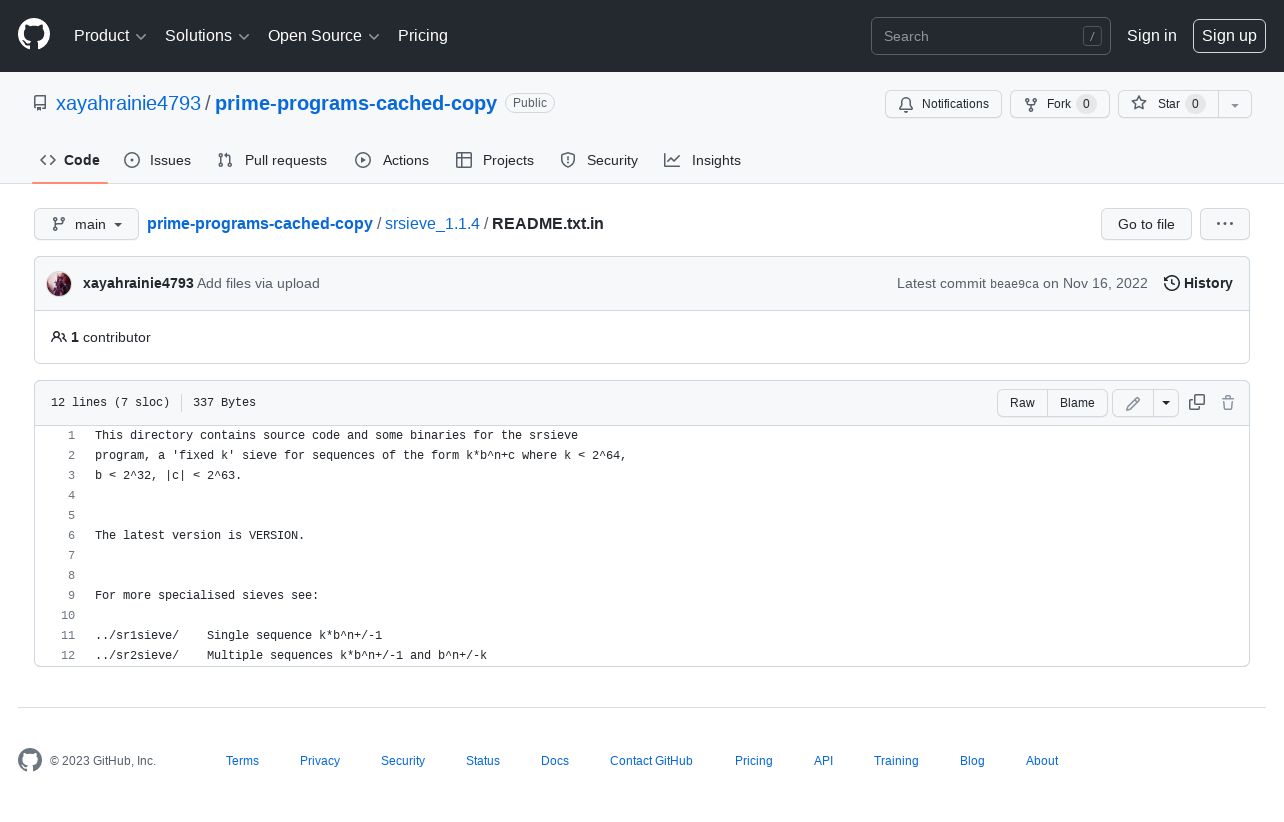Expand the Product menu
Screen dimensions: 1284x822
pyautogui.click(x=110, y=36)
